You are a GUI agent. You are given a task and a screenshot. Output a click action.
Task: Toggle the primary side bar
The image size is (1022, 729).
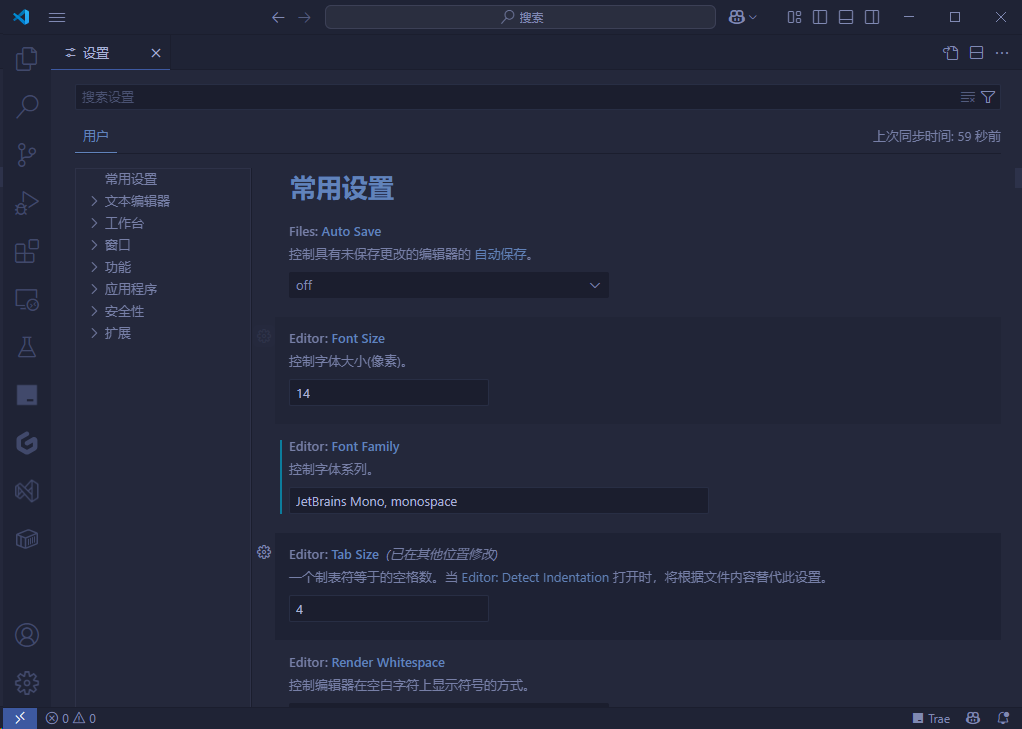[820, 17]
